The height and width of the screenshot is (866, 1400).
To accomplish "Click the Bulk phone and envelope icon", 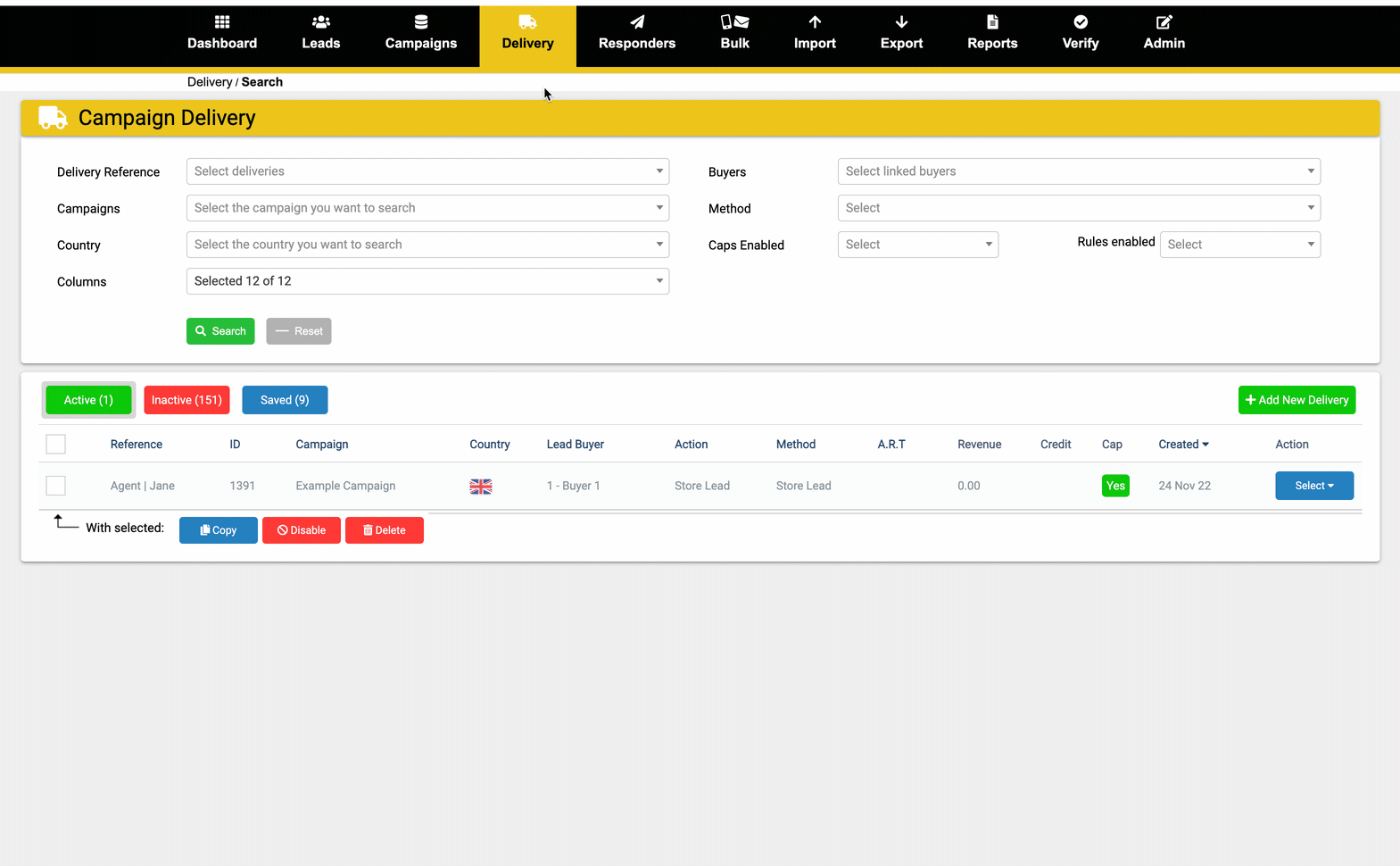I will (735, 21).
